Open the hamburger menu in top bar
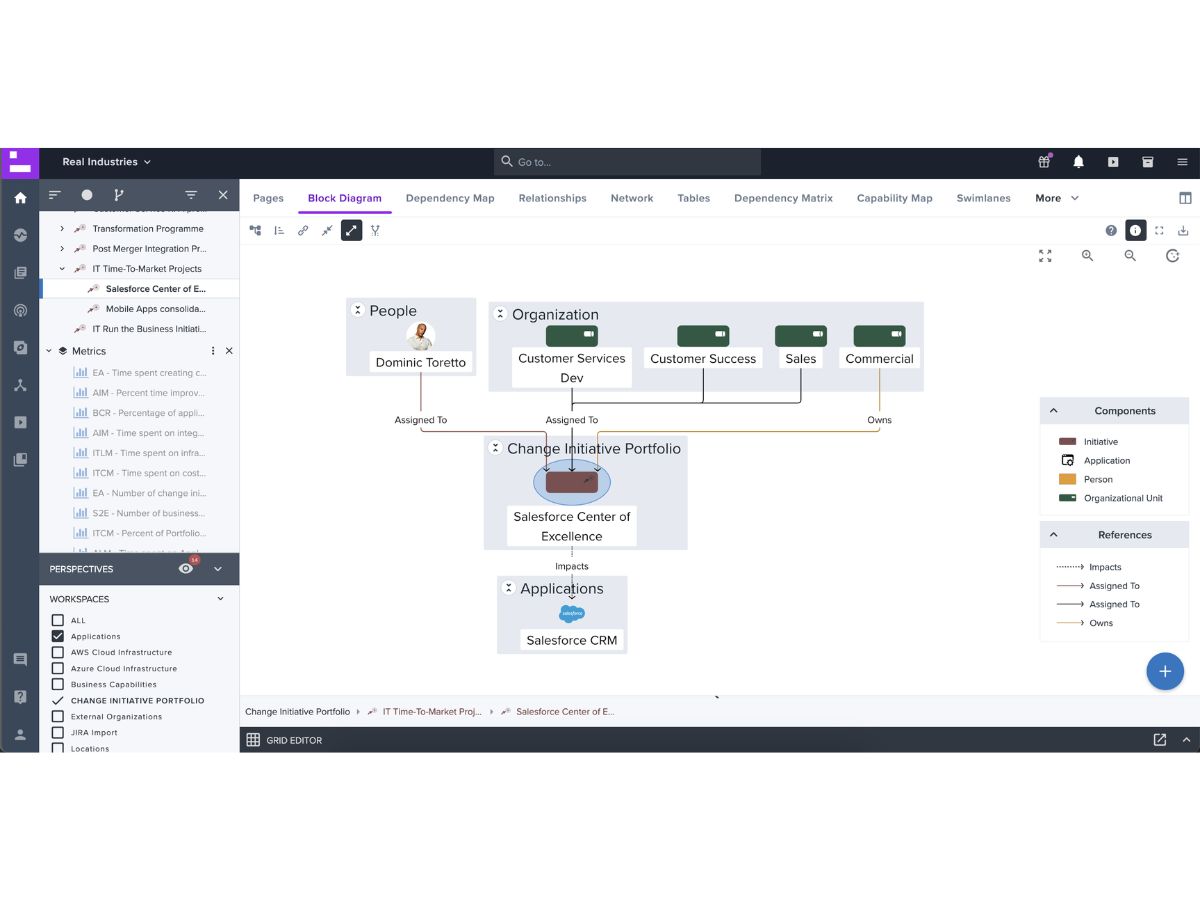This screenshot has width=1200, height=900. pyautogui.click(x=1182, y=161)
